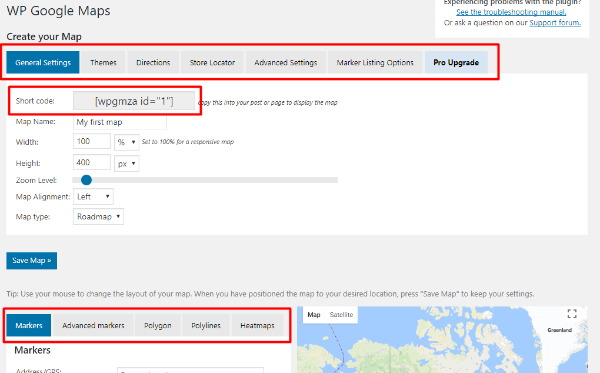Switch to the Themes tab
Screen dimensions: 600x373
tap(103, 62)
